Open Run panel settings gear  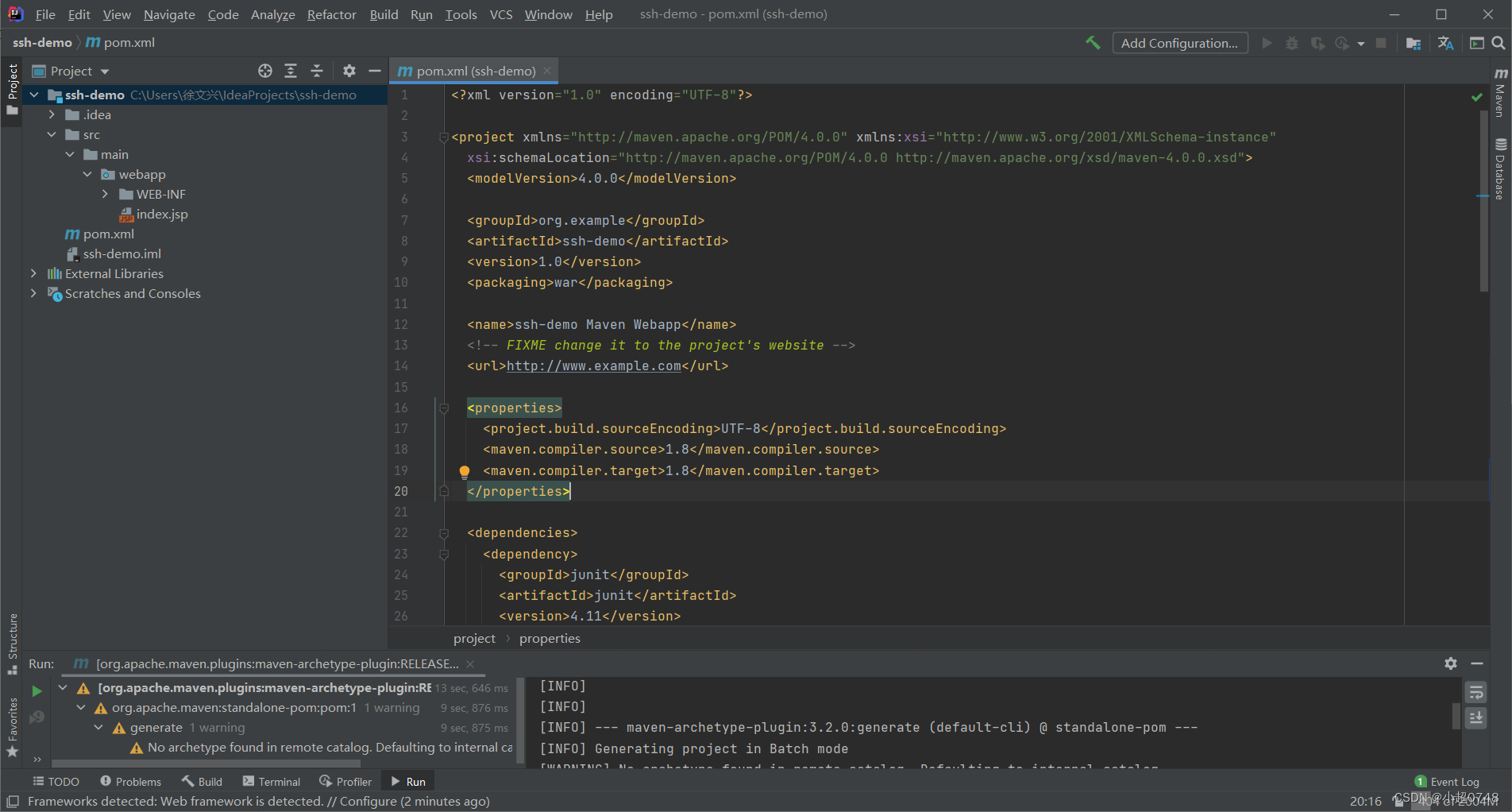tap(1451, 663)
